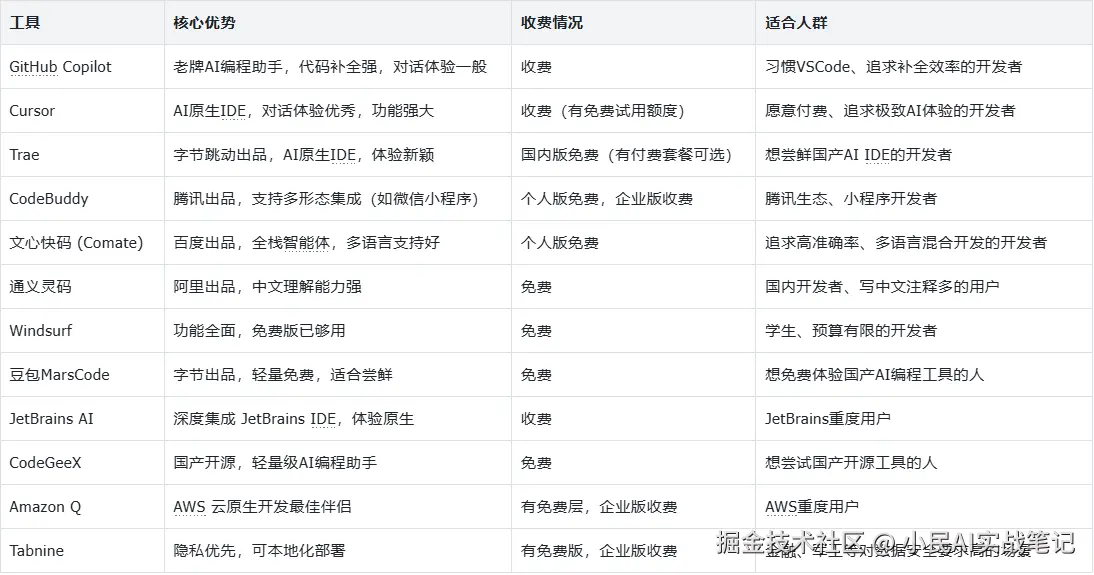Click 有免费版，企业版收费 pricing cell

point(599,551)
